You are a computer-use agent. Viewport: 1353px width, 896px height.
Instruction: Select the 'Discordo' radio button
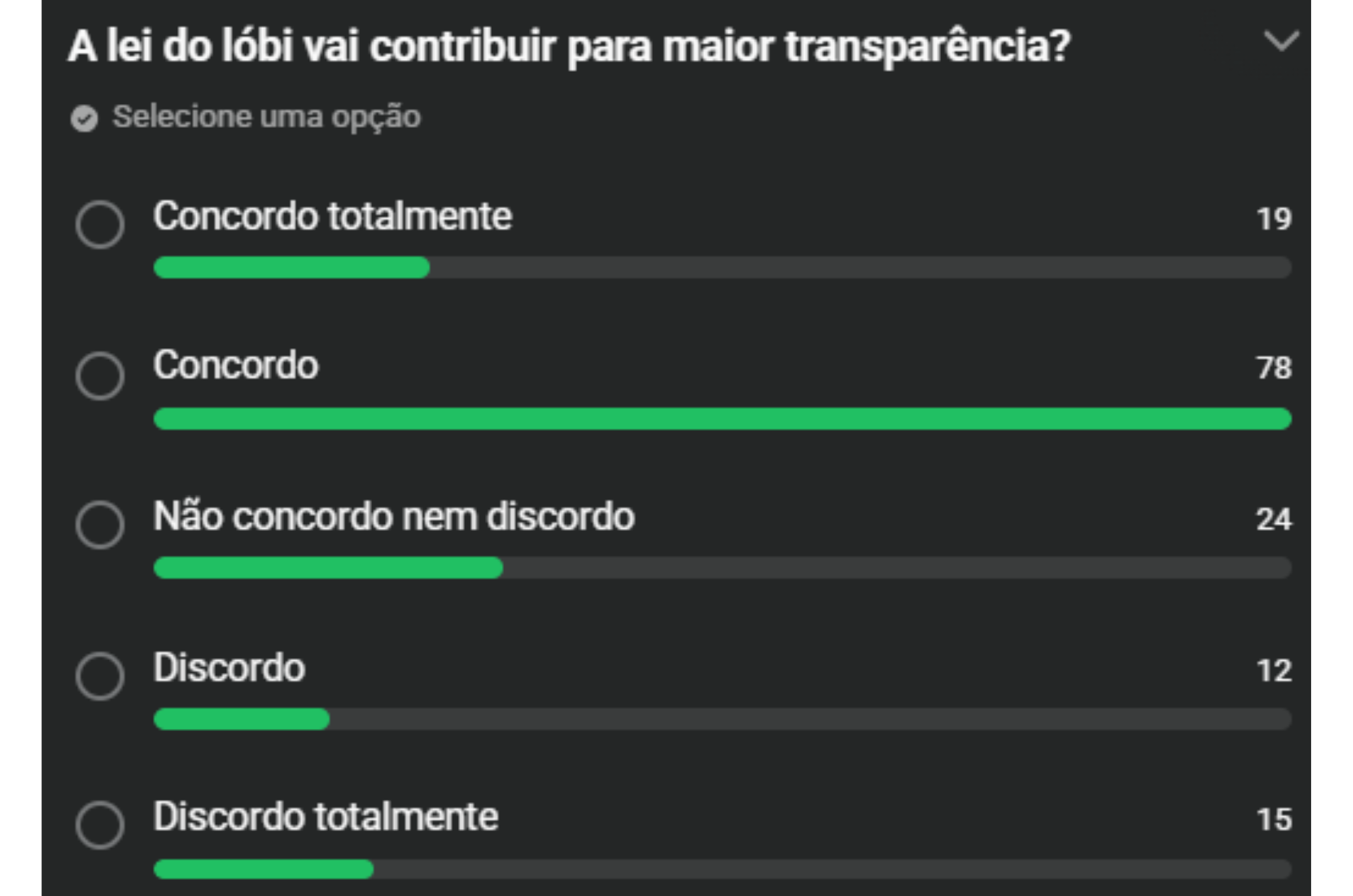click(x=101, y=673)
